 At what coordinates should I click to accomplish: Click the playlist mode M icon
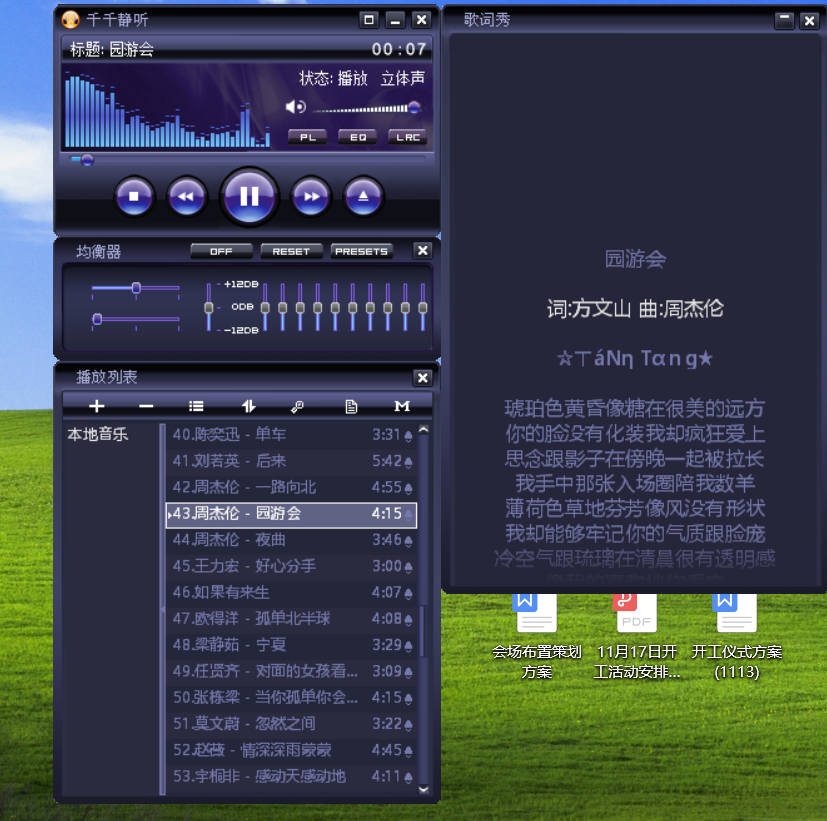402,406
